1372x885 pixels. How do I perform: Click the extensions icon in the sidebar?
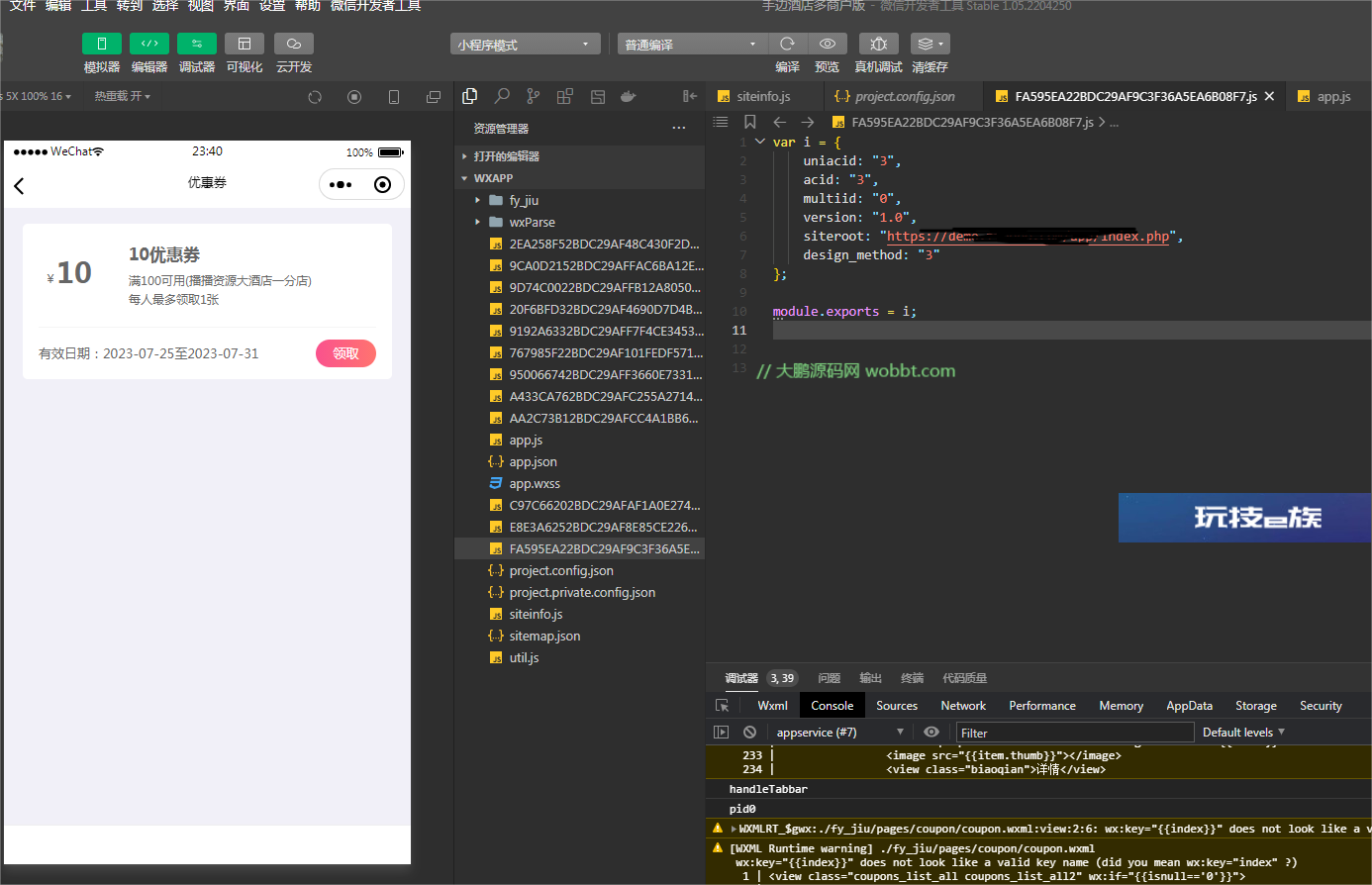click(565, 96)
